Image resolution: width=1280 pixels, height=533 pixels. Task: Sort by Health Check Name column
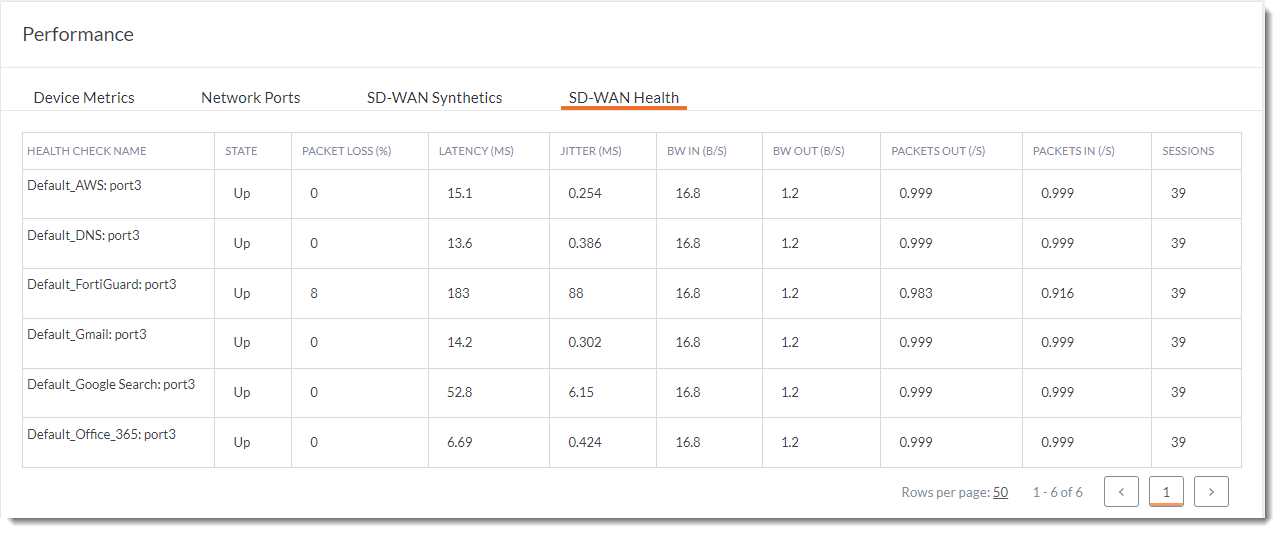(x=87, y=151)
